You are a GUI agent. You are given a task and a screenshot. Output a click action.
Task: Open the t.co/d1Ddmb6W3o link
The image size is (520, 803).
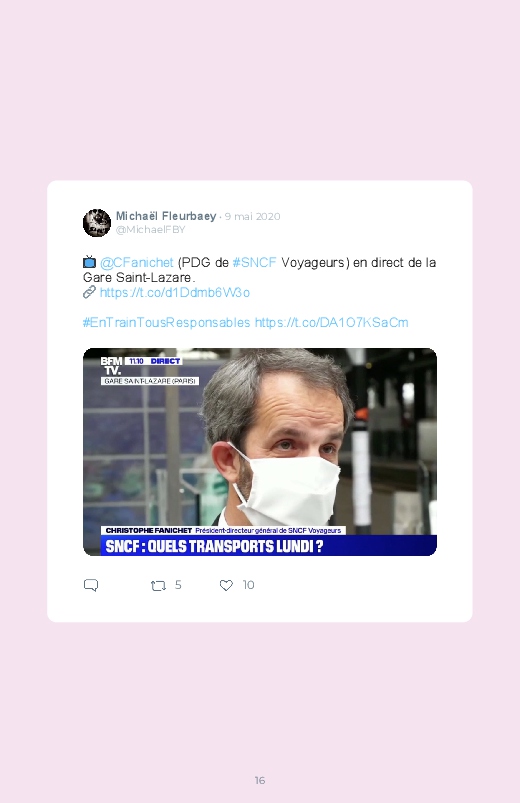175,292
